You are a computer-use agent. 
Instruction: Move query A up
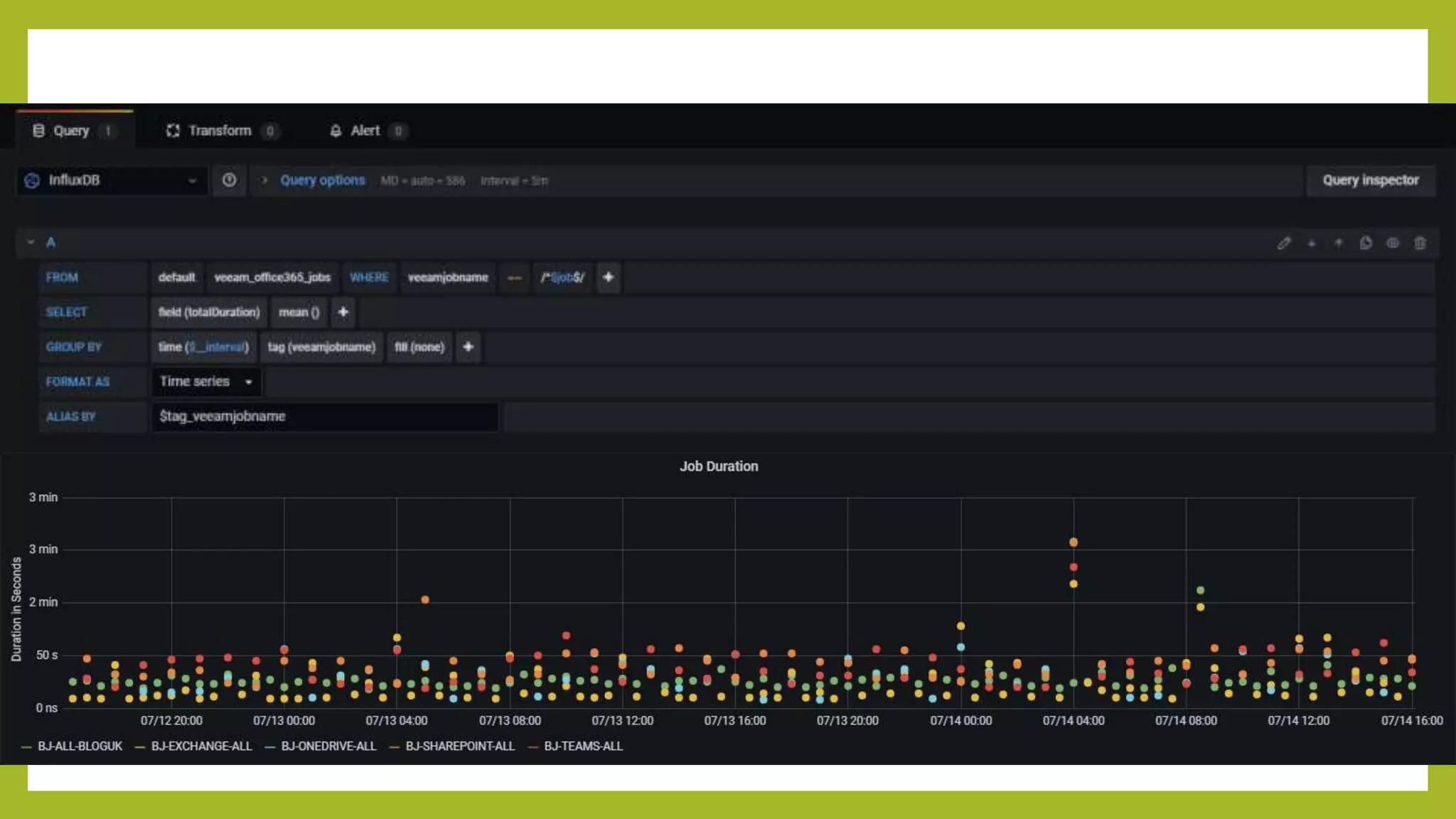point(1338,243)
